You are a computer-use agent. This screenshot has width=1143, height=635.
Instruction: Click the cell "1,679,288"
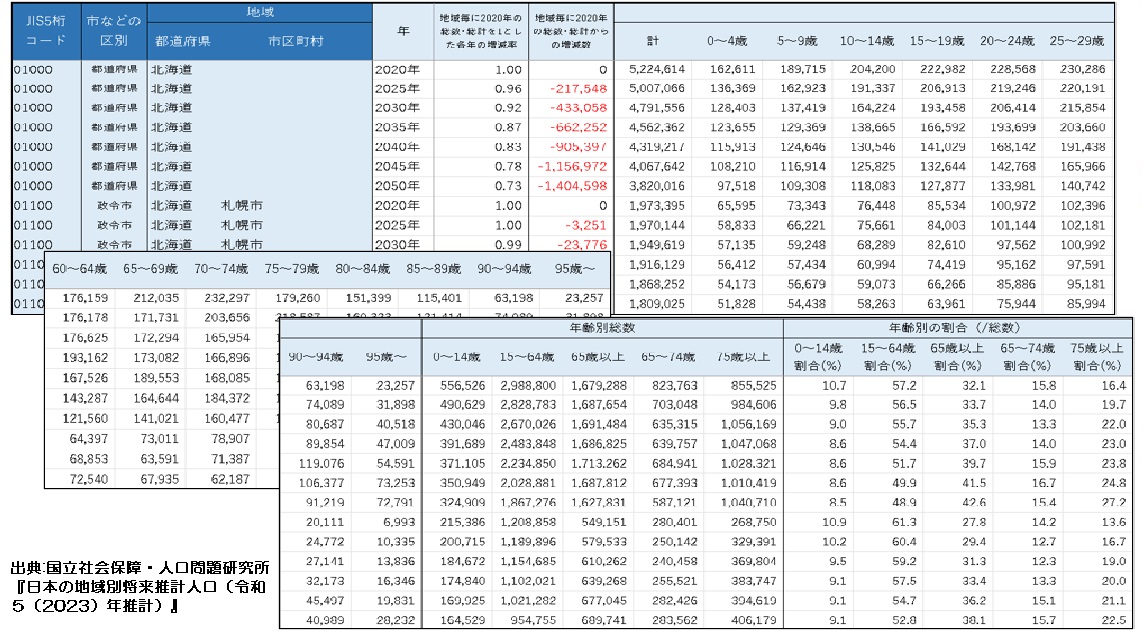click(x=598, y=385)
